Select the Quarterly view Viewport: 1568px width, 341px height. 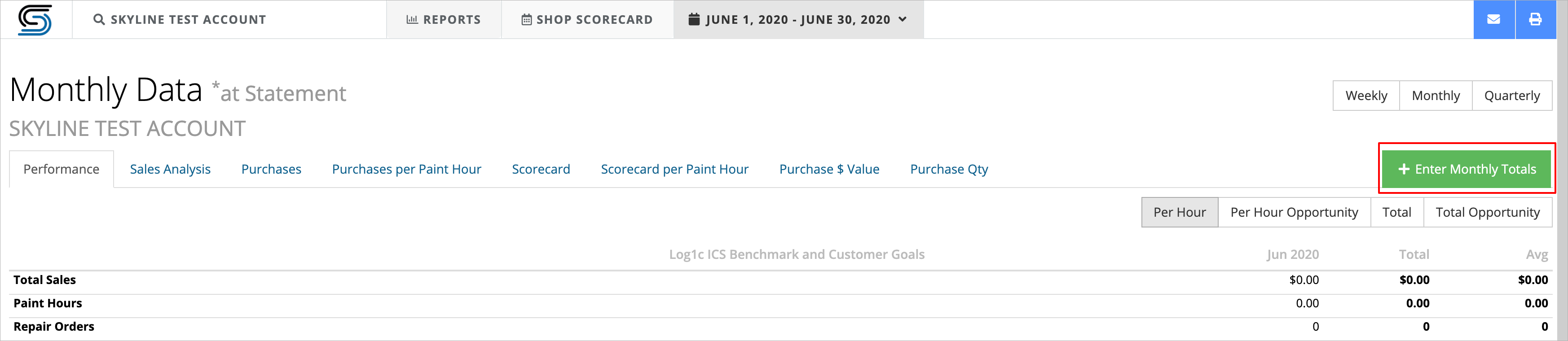[x=1512, y=96]
